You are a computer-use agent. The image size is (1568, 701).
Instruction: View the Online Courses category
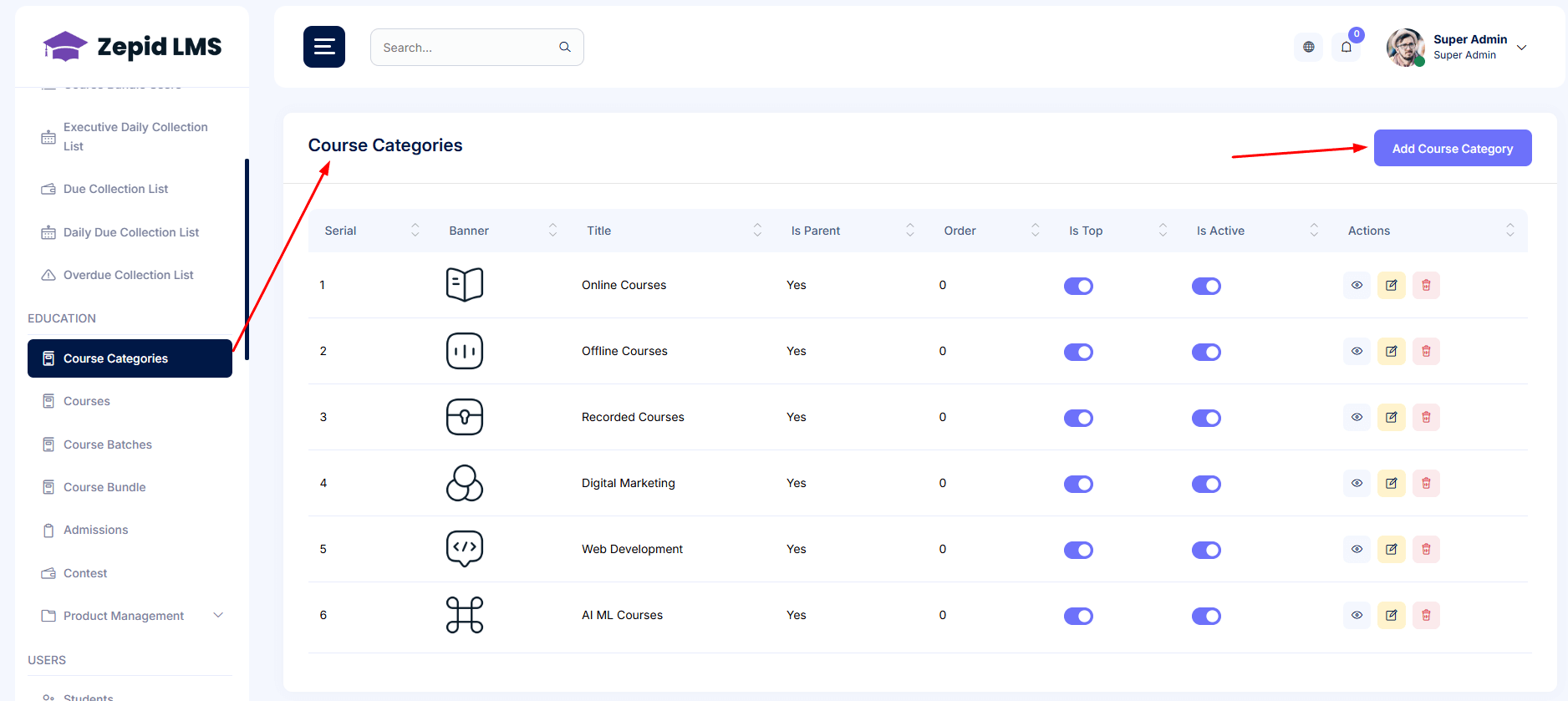click(1357, 286)
